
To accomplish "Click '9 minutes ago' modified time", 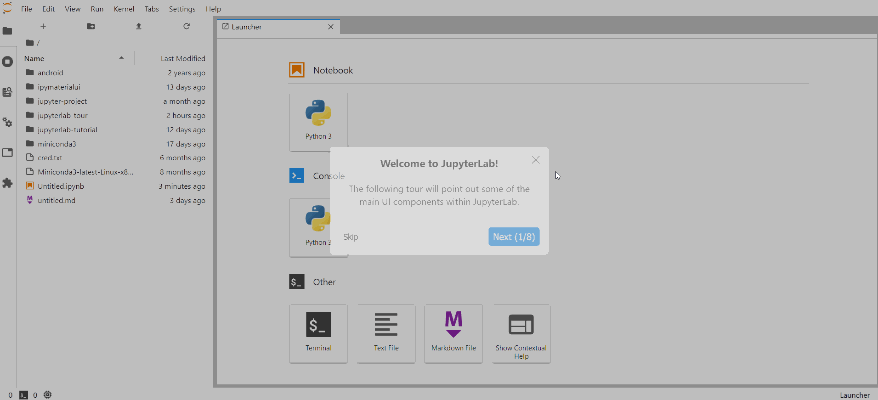I will tap(182, 186).
